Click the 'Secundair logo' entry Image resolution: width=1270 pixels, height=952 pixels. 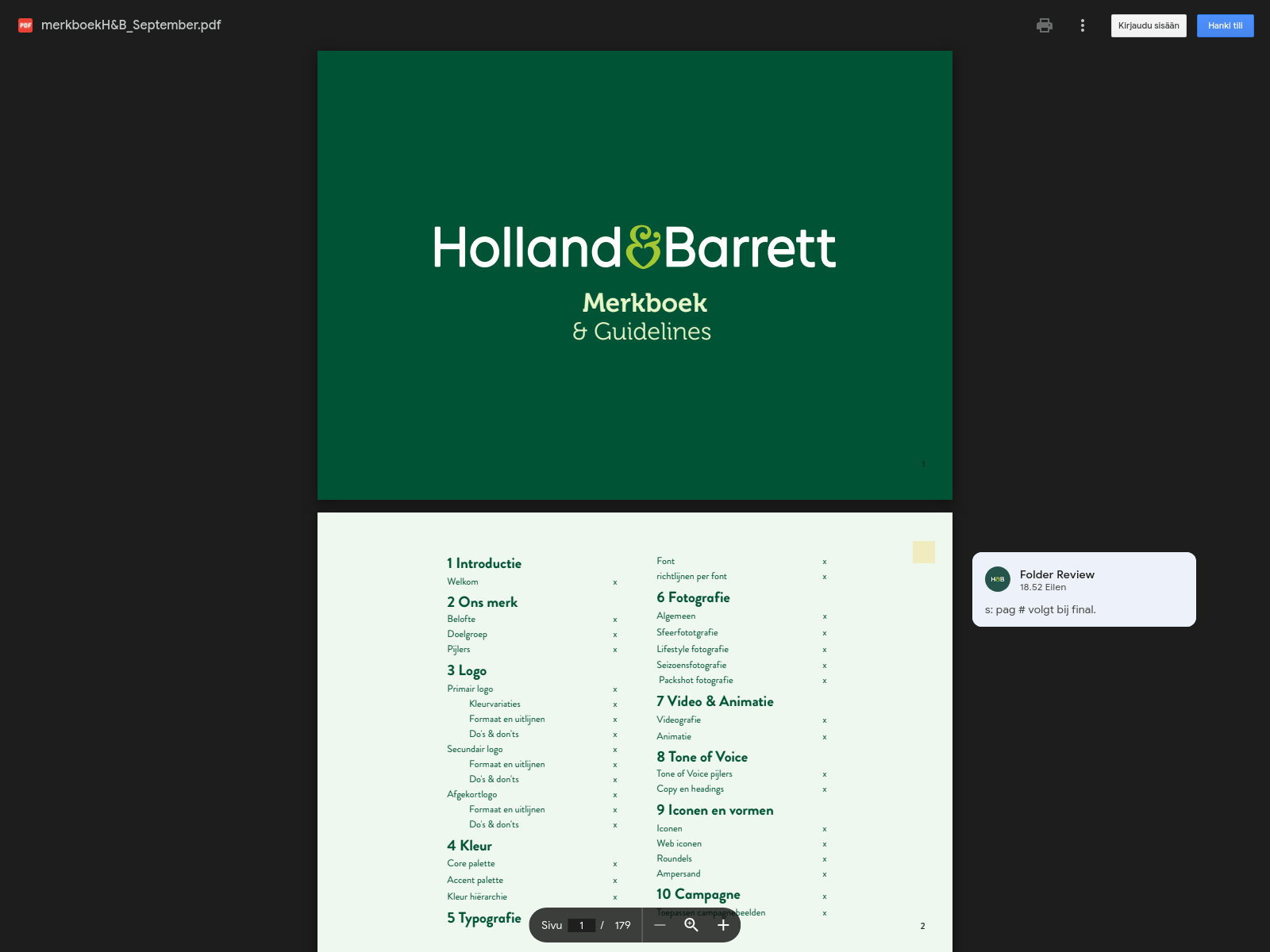(475, 749)
